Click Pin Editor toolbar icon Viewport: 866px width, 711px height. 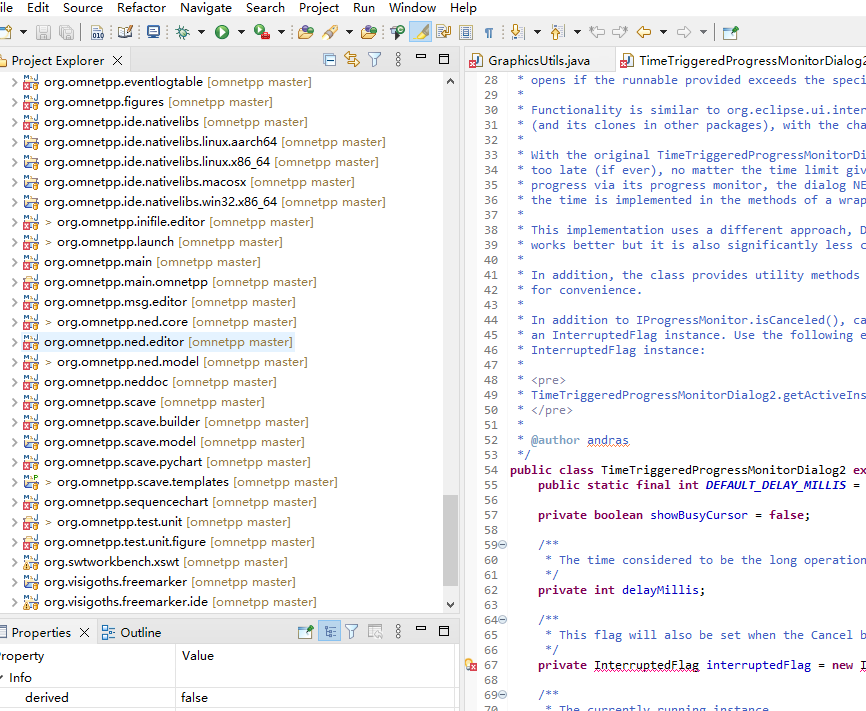[730, 33]
